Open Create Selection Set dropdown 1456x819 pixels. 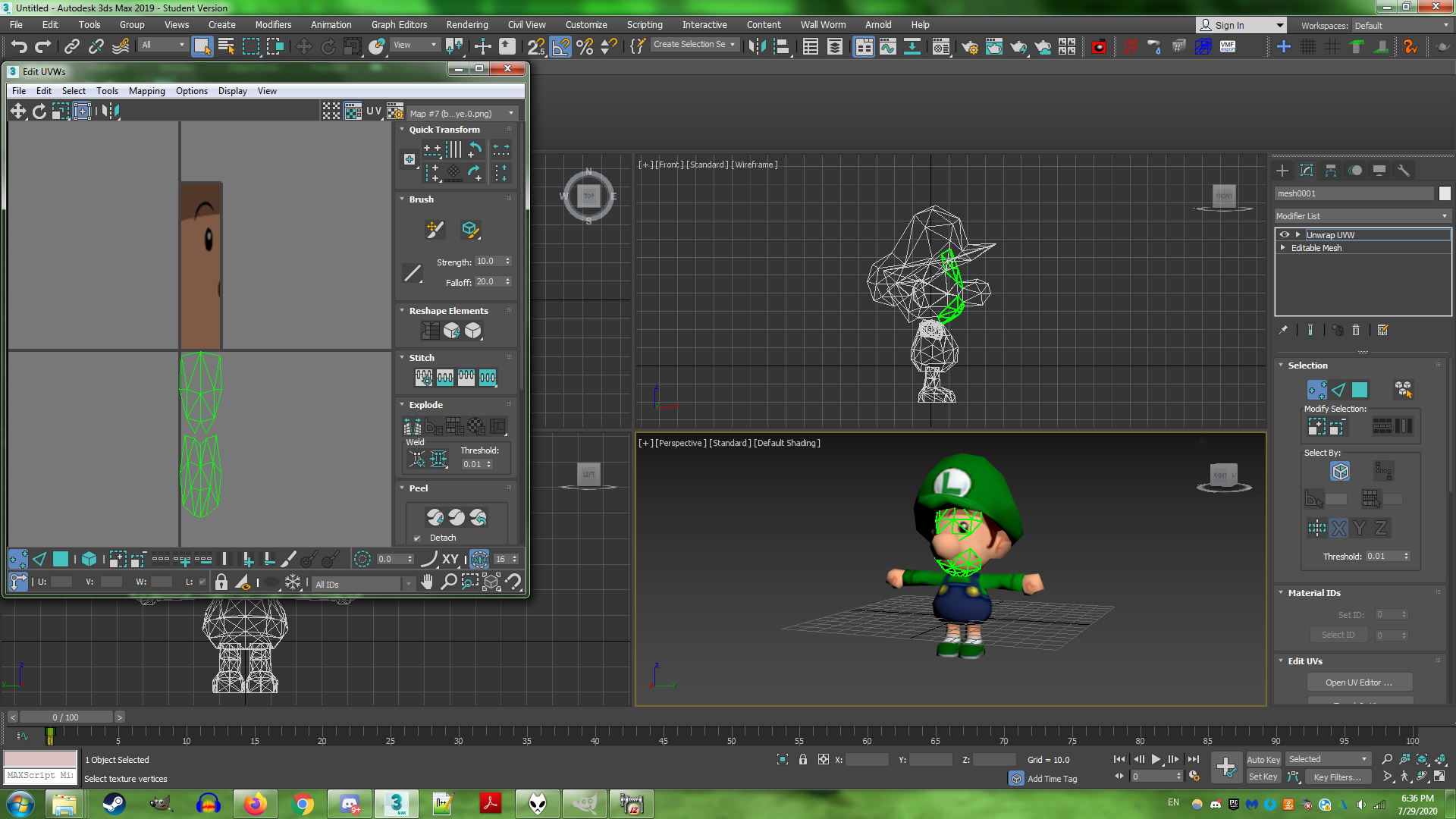click(695, 45)
